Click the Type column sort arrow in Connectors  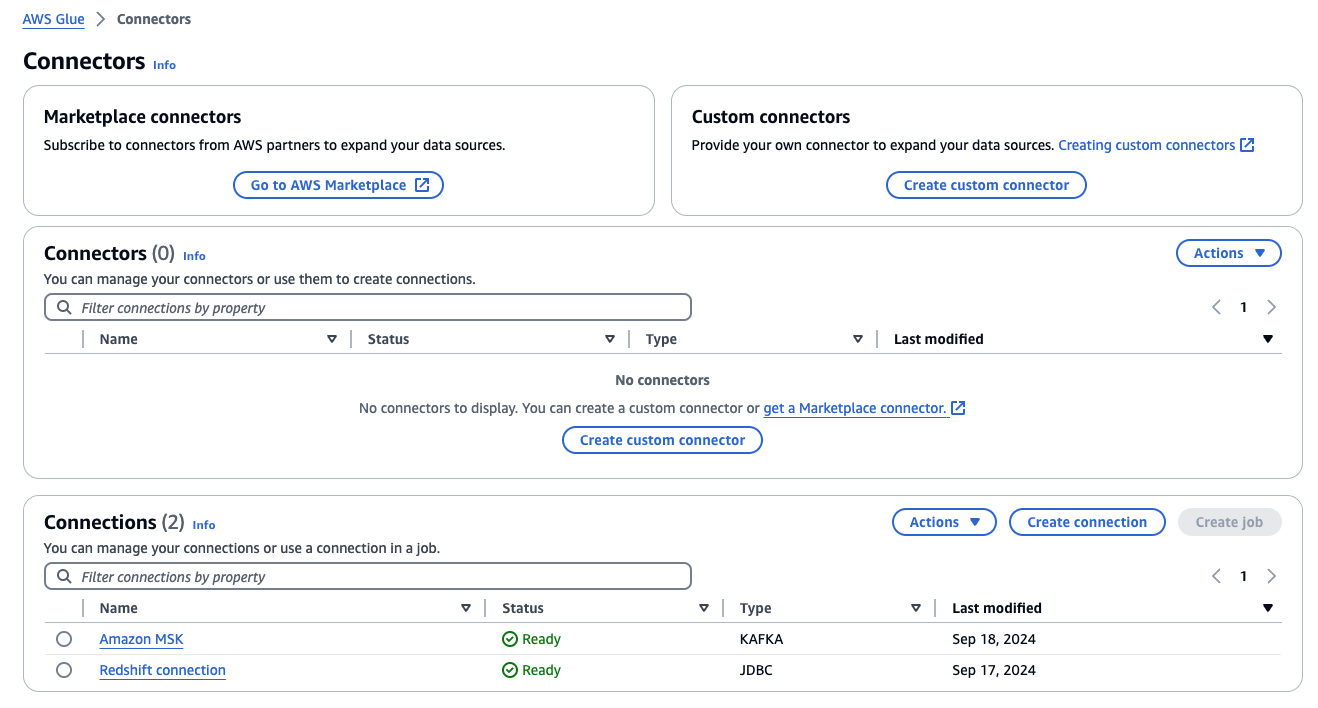(857, 339)
